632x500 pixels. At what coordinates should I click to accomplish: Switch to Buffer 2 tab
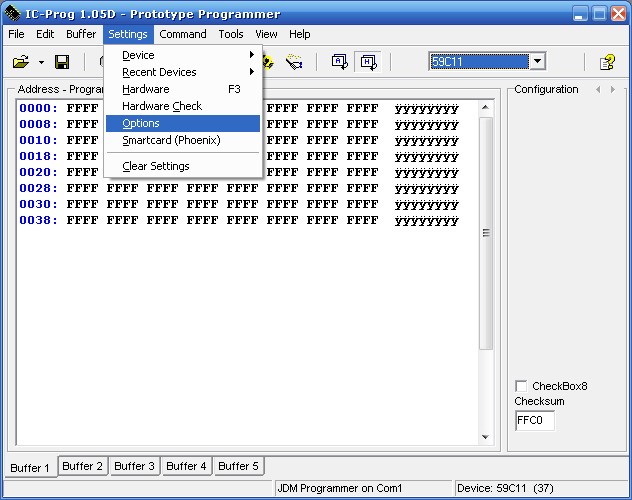coord(82,466)
